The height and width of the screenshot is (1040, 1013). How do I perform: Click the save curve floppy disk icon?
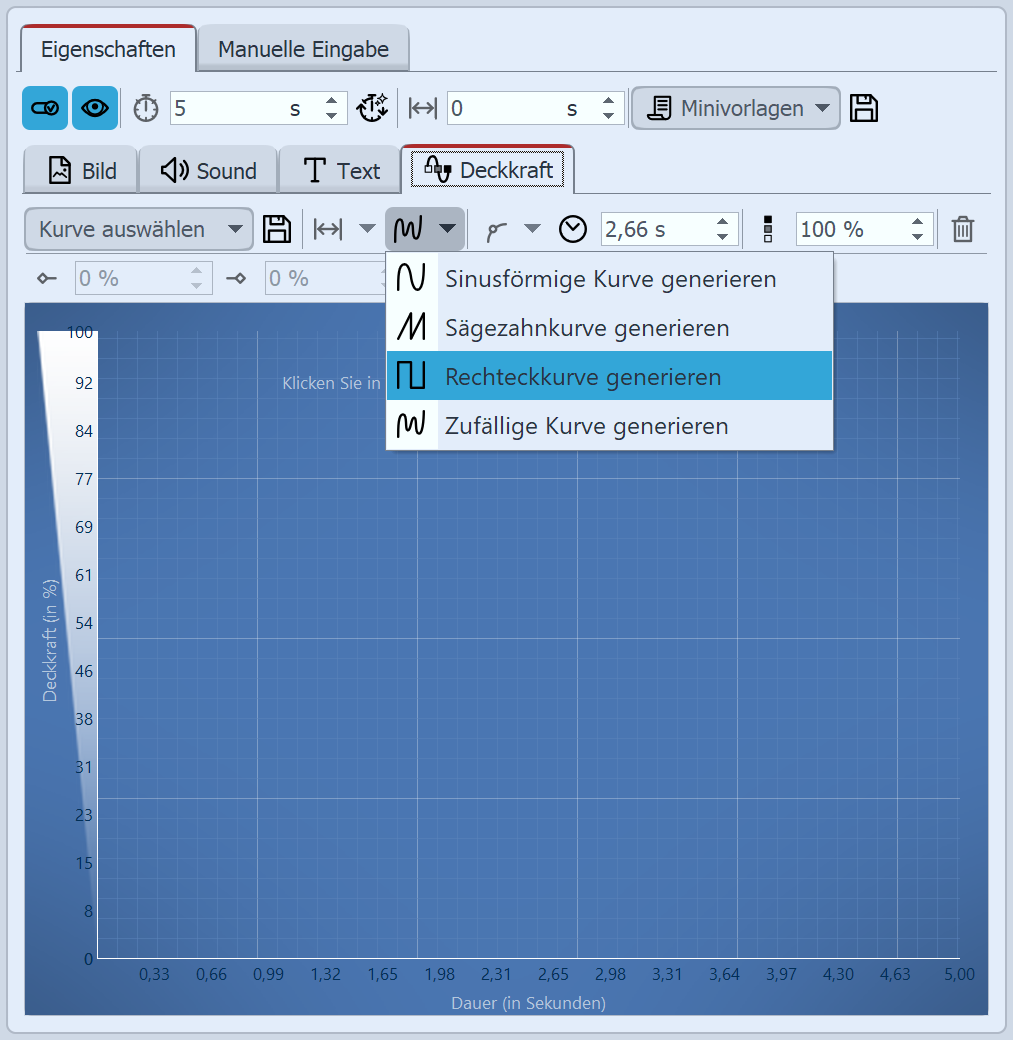click(x=277, y=229)
